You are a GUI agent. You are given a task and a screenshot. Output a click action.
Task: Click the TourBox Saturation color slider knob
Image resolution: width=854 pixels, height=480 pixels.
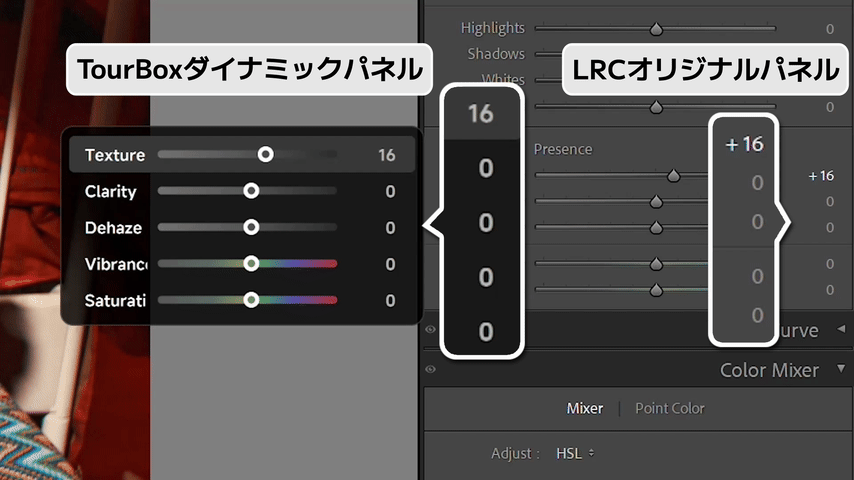[251, 300]
